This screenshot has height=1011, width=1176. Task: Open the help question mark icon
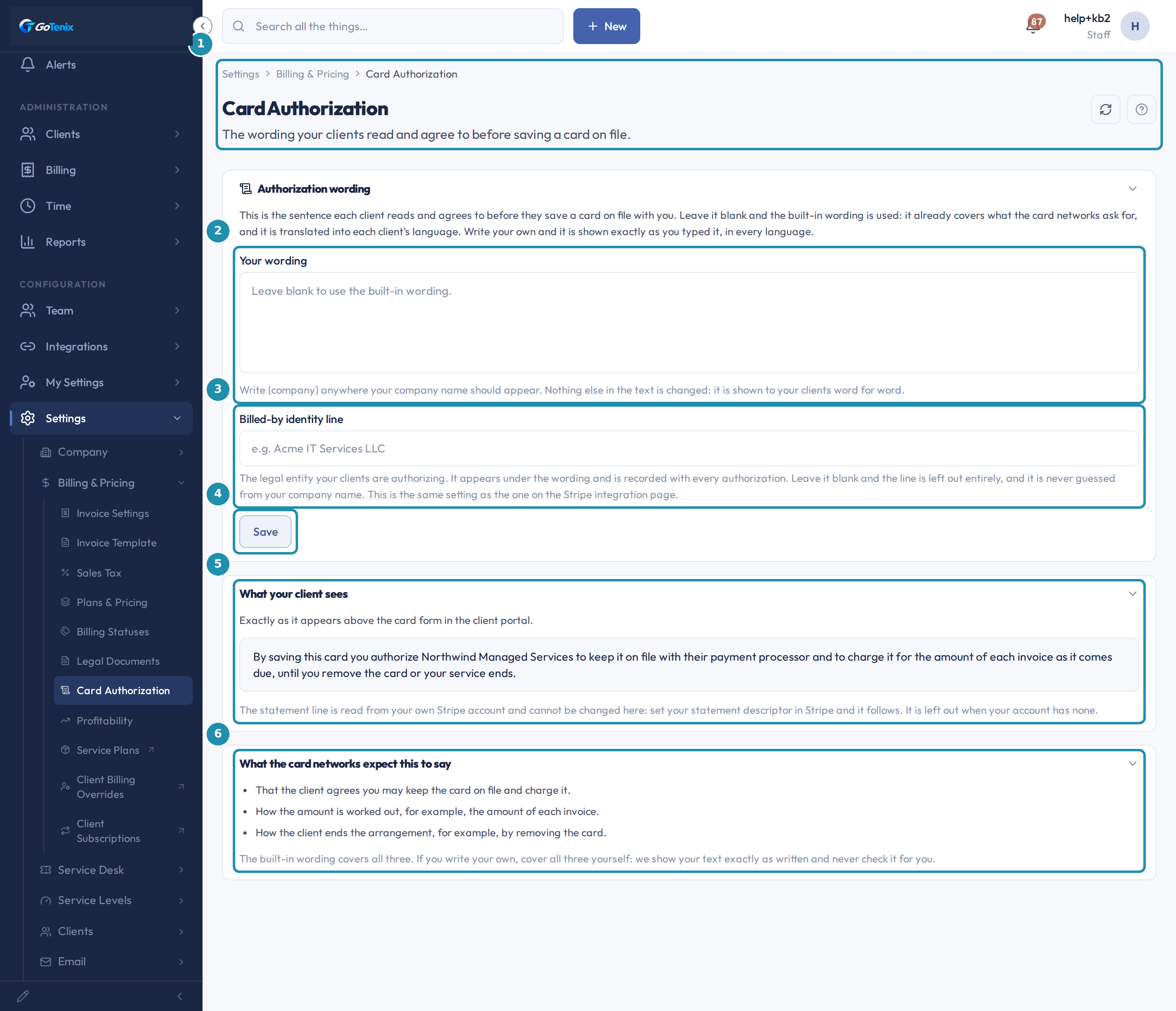click(1141, 109)
